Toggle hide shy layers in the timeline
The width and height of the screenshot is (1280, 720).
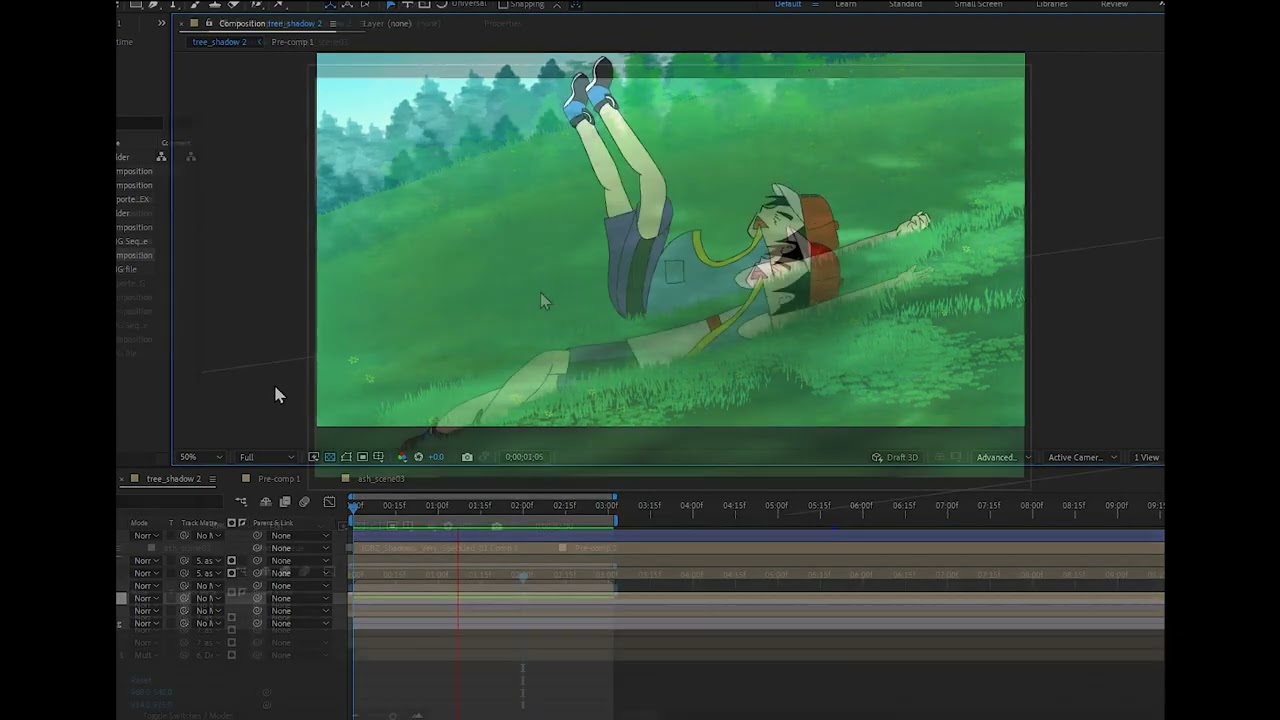[265, 502]
